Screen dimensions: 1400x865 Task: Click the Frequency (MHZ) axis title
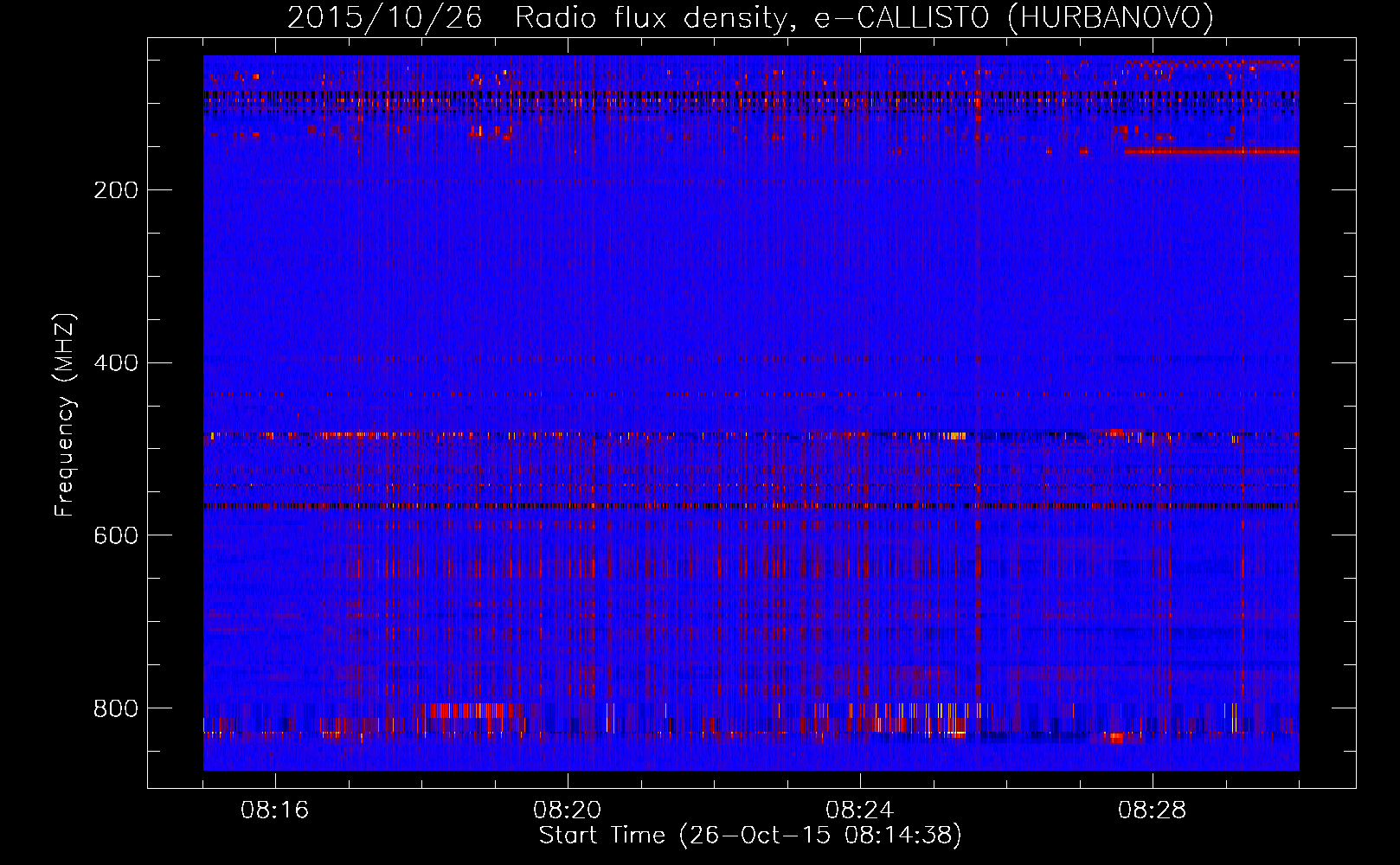click(65, 414)
